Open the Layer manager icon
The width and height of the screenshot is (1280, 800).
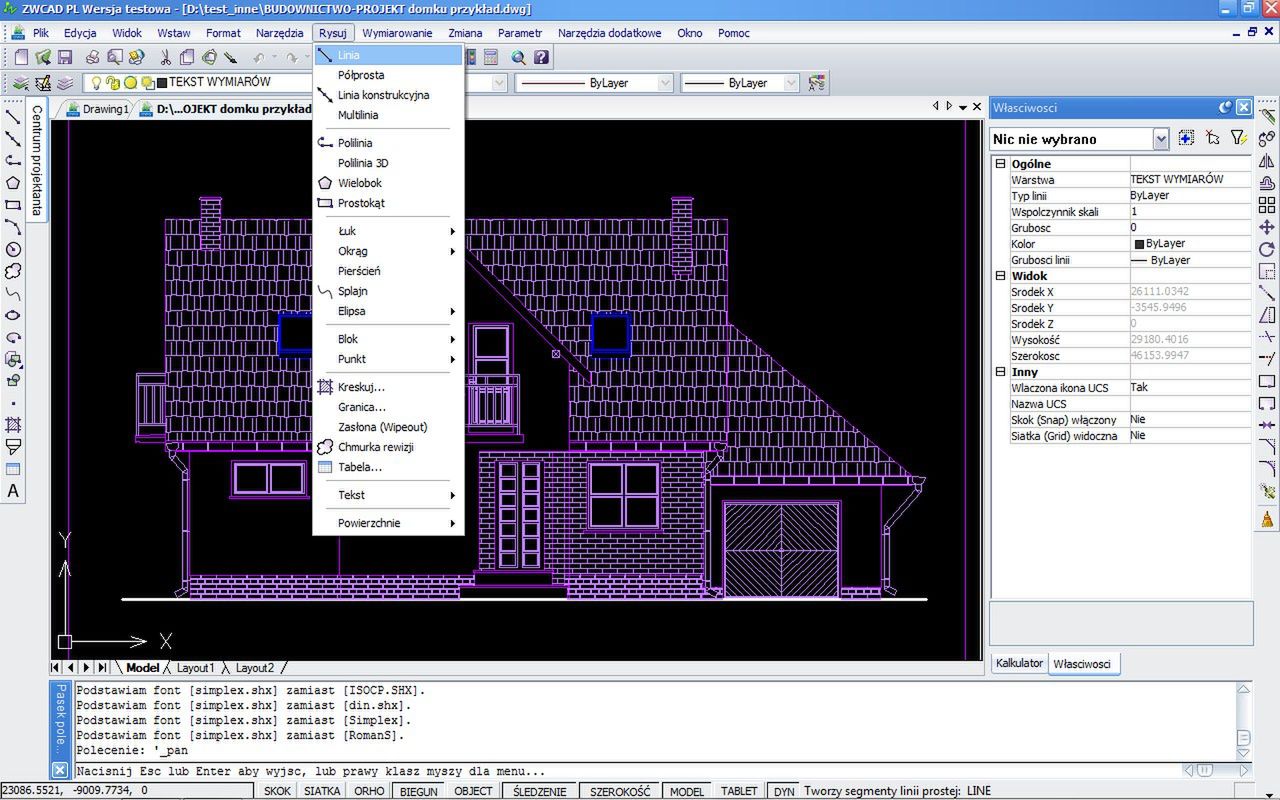point(21,83)
